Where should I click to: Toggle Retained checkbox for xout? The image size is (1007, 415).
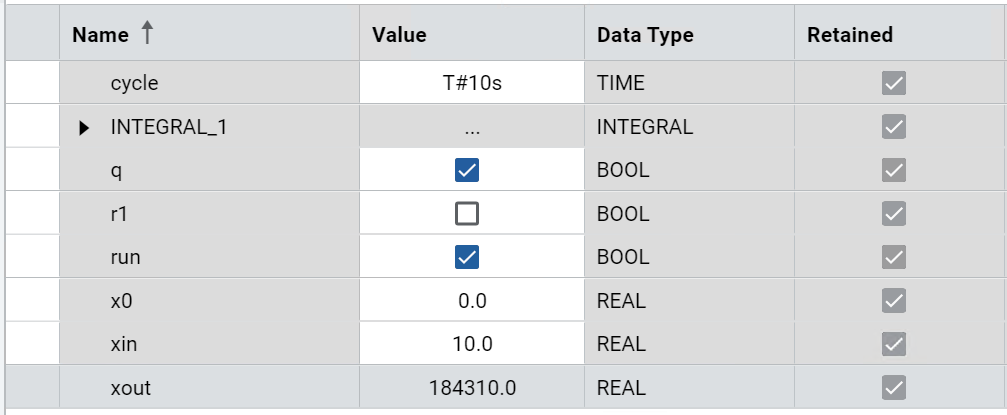(x=894, y=387)
